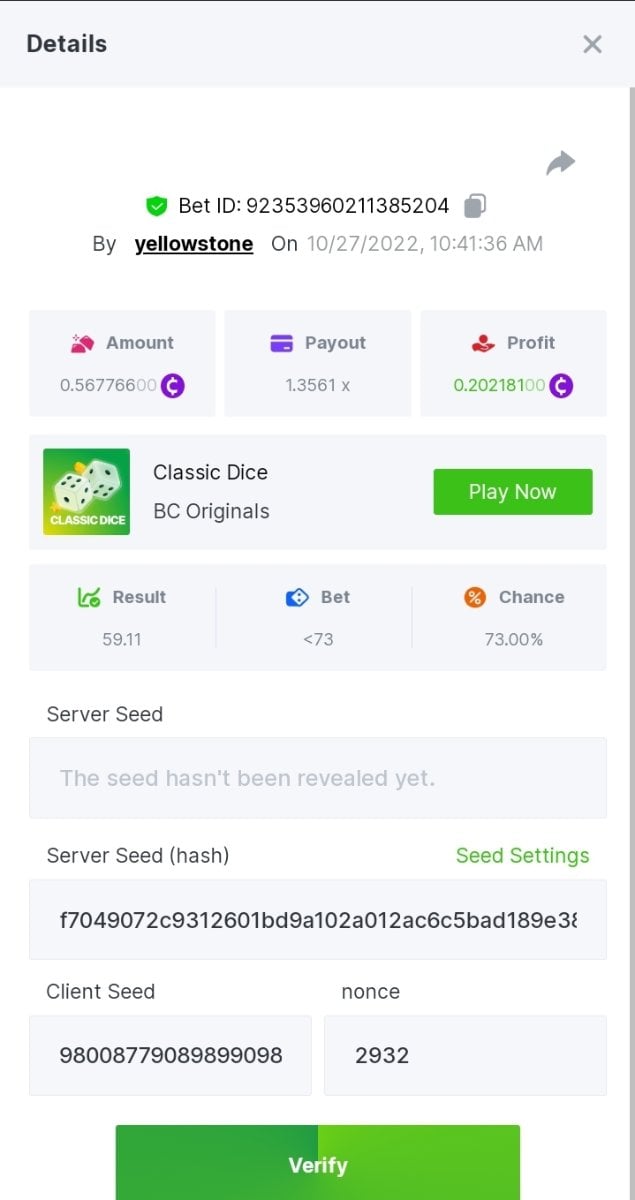Screen dimensions: 635x1200
Task: Click the Result chart icon
Action: pos(89,597)
